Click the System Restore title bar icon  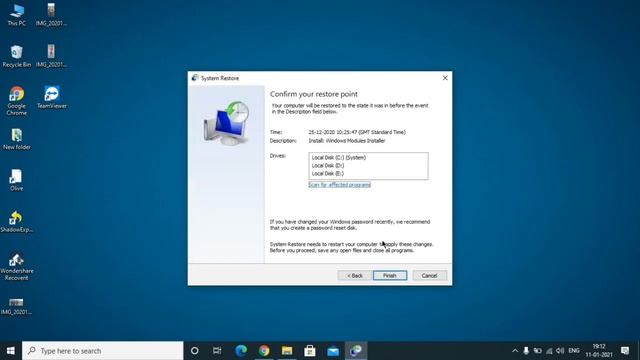[x=195, y=78]
